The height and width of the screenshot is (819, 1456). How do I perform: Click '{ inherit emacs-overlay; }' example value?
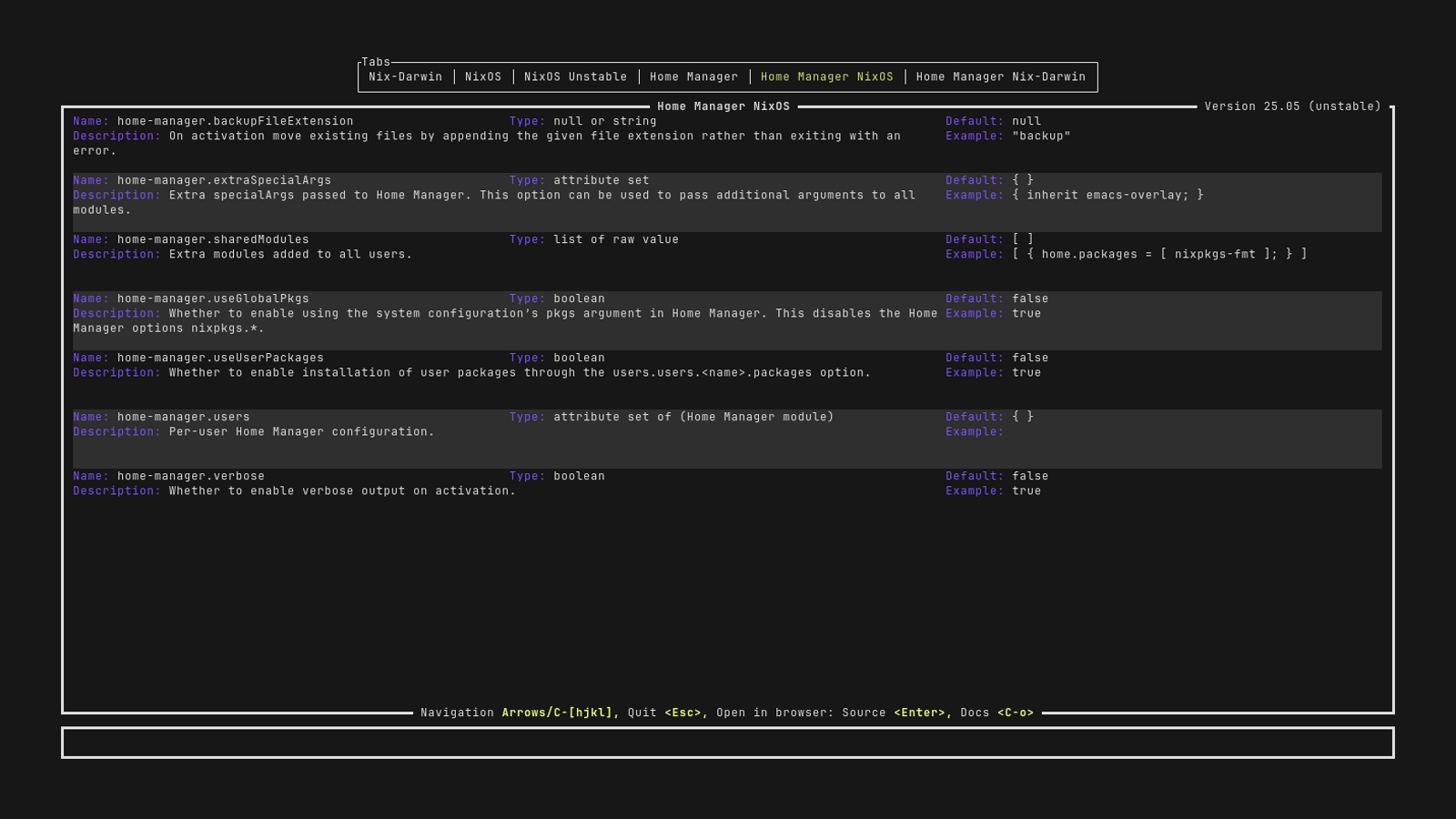point(1107,195)
